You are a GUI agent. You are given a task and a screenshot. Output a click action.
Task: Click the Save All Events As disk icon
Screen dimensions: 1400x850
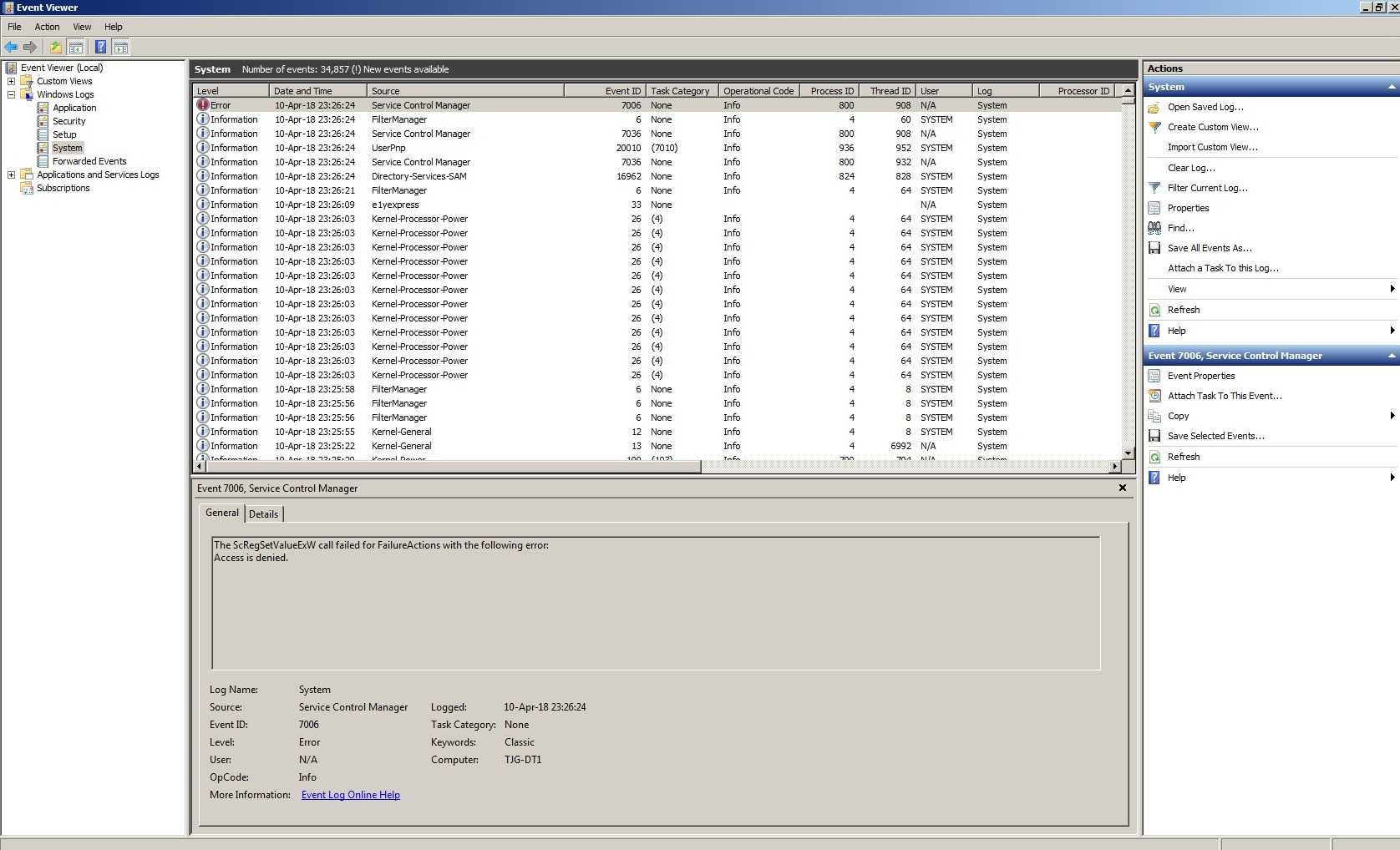pyautogui.click(x=1154, y=248)
